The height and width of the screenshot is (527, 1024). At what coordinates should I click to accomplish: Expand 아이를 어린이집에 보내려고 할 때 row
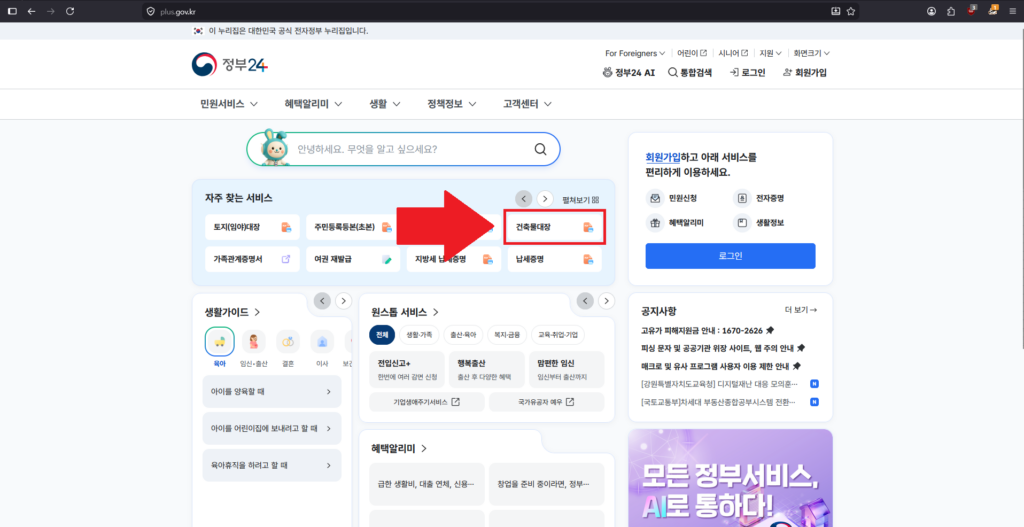point(272,428)
